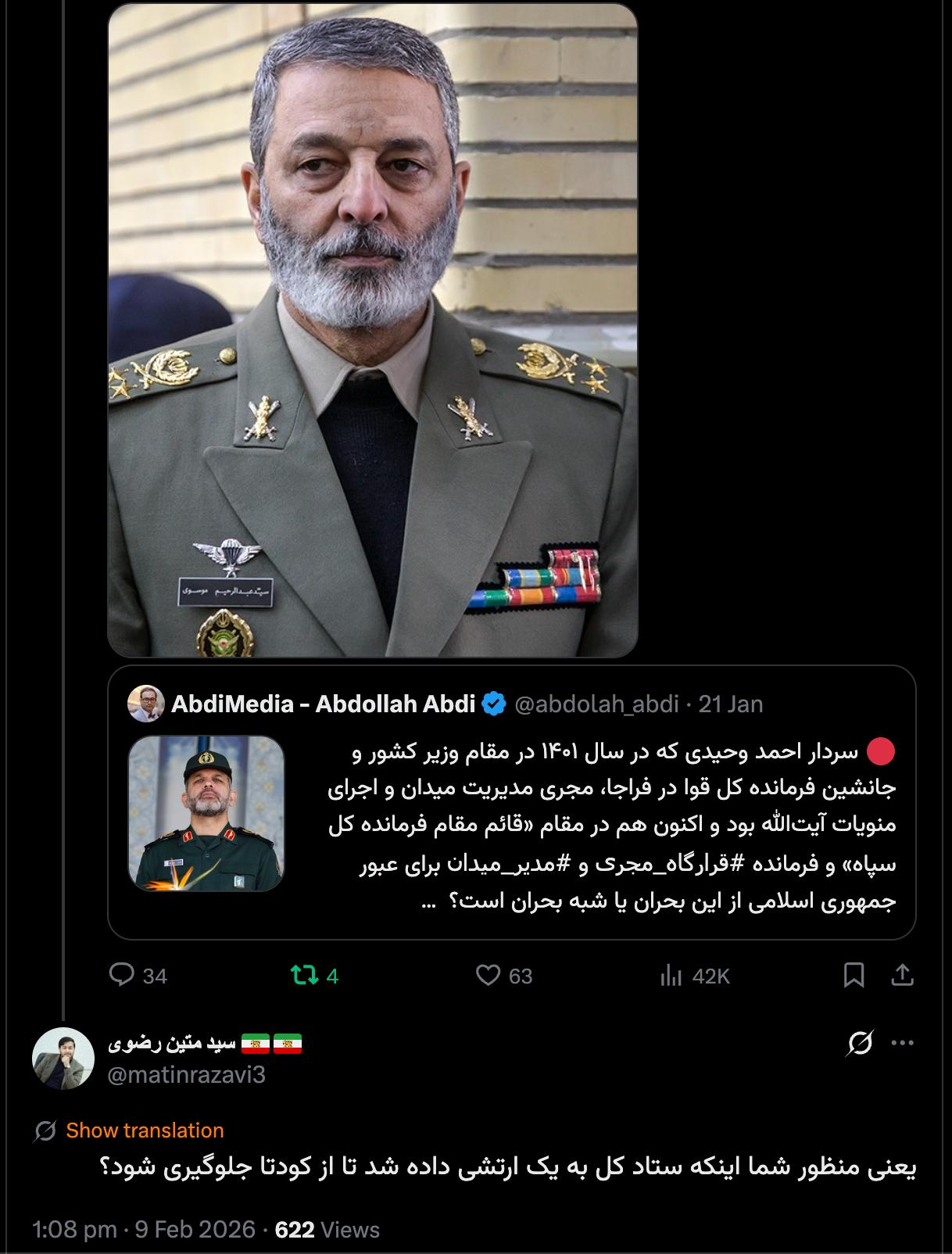Open the quoted tweet's officer thumbnail
The height and width of the screenshot is (1254, 952).
[x=206, y=813]
